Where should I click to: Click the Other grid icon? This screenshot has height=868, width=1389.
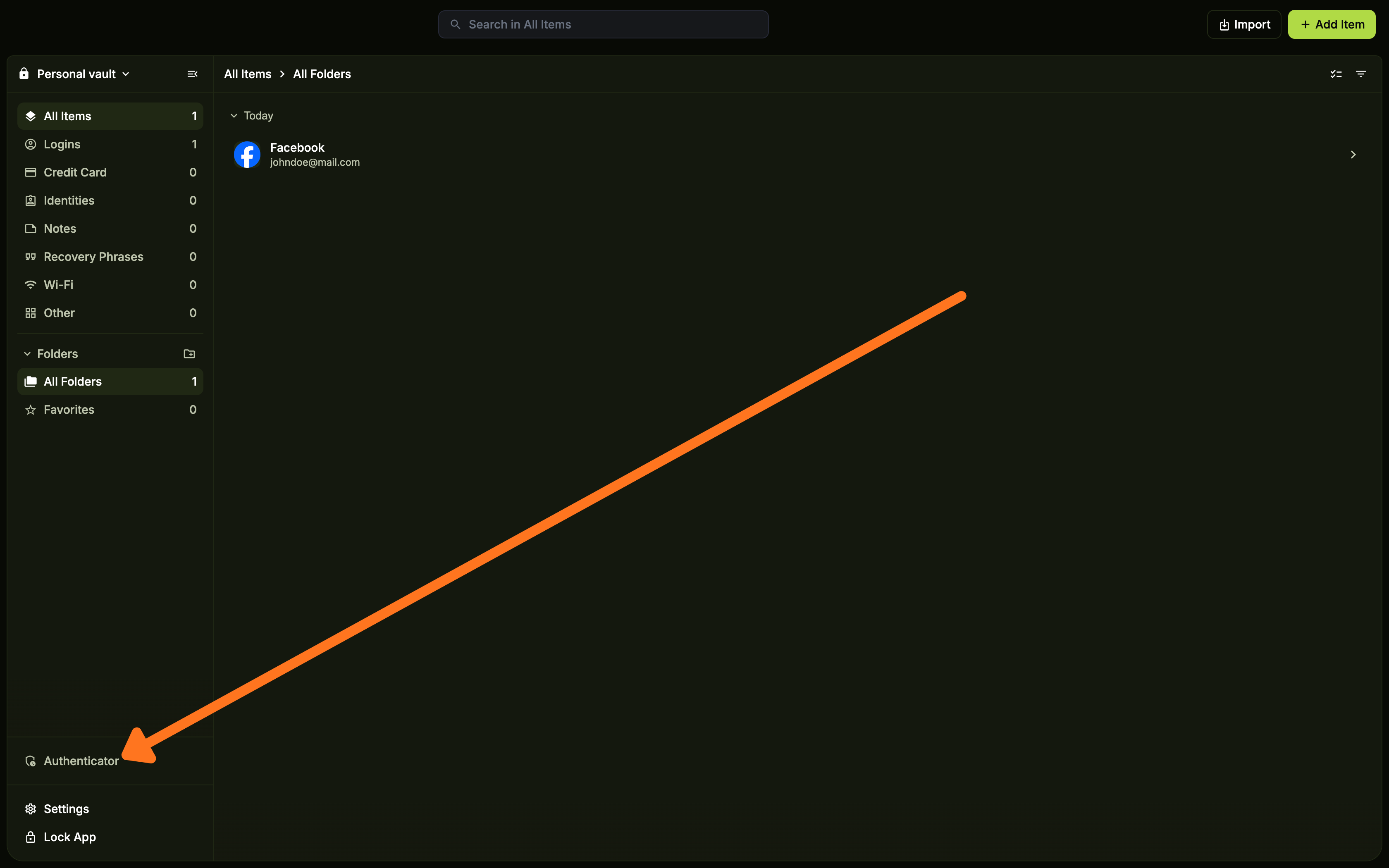point(31,313)
